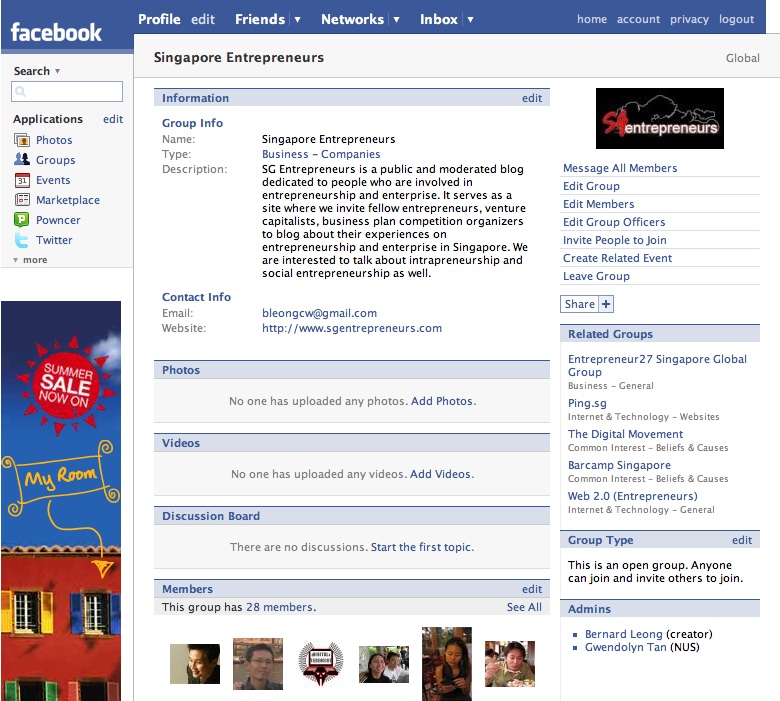The image size is (780, 701).
Task: Click Invite People to Join
Action: 615,240
